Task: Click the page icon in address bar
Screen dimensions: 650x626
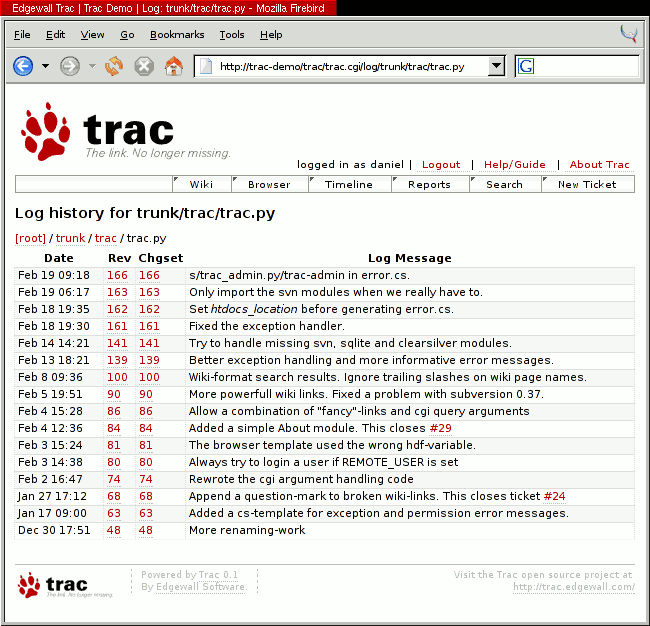Action: click(x=206, y=66)
